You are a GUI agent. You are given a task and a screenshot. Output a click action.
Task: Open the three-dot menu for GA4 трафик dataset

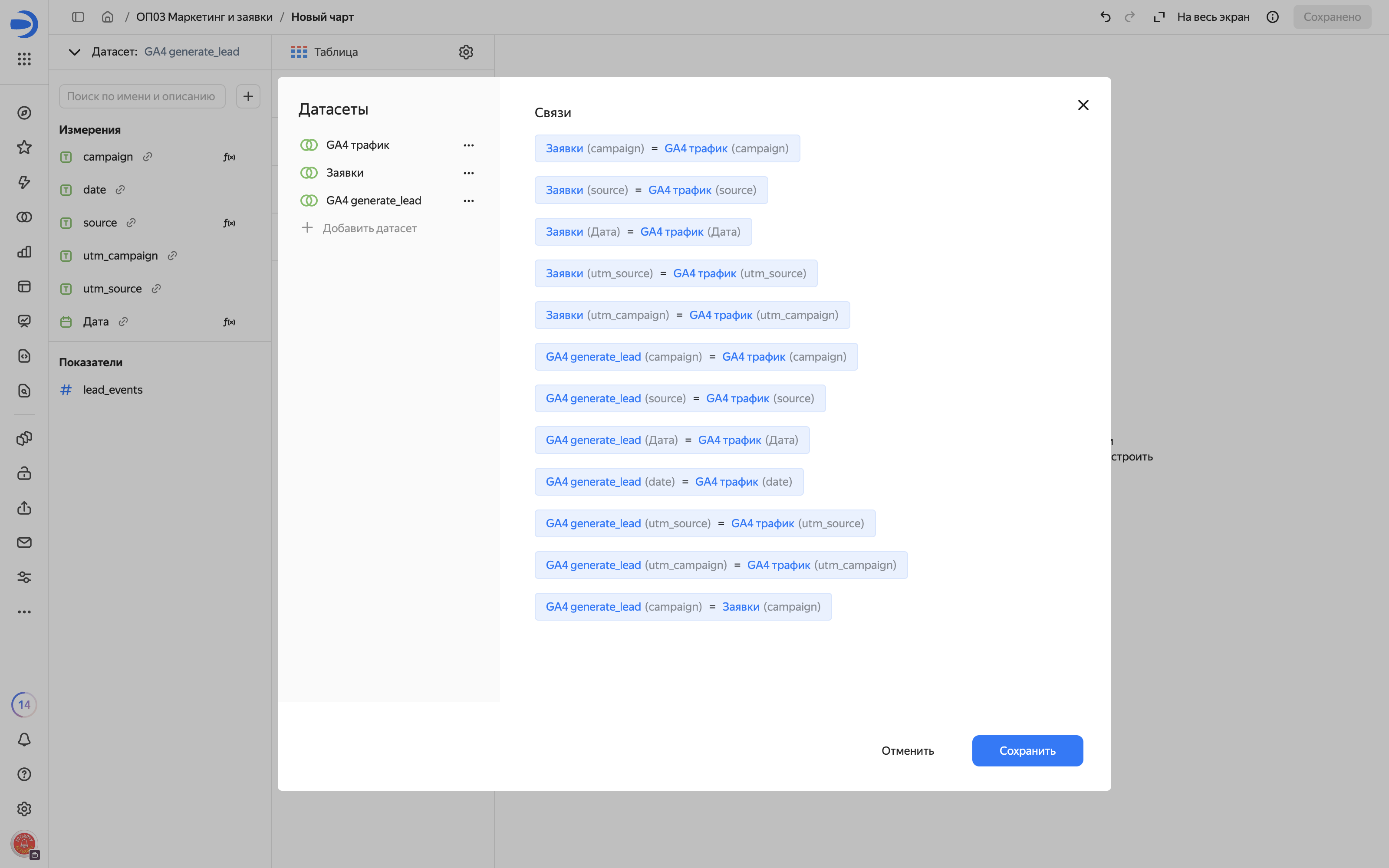pyautogui.click(x=468, y=145)
